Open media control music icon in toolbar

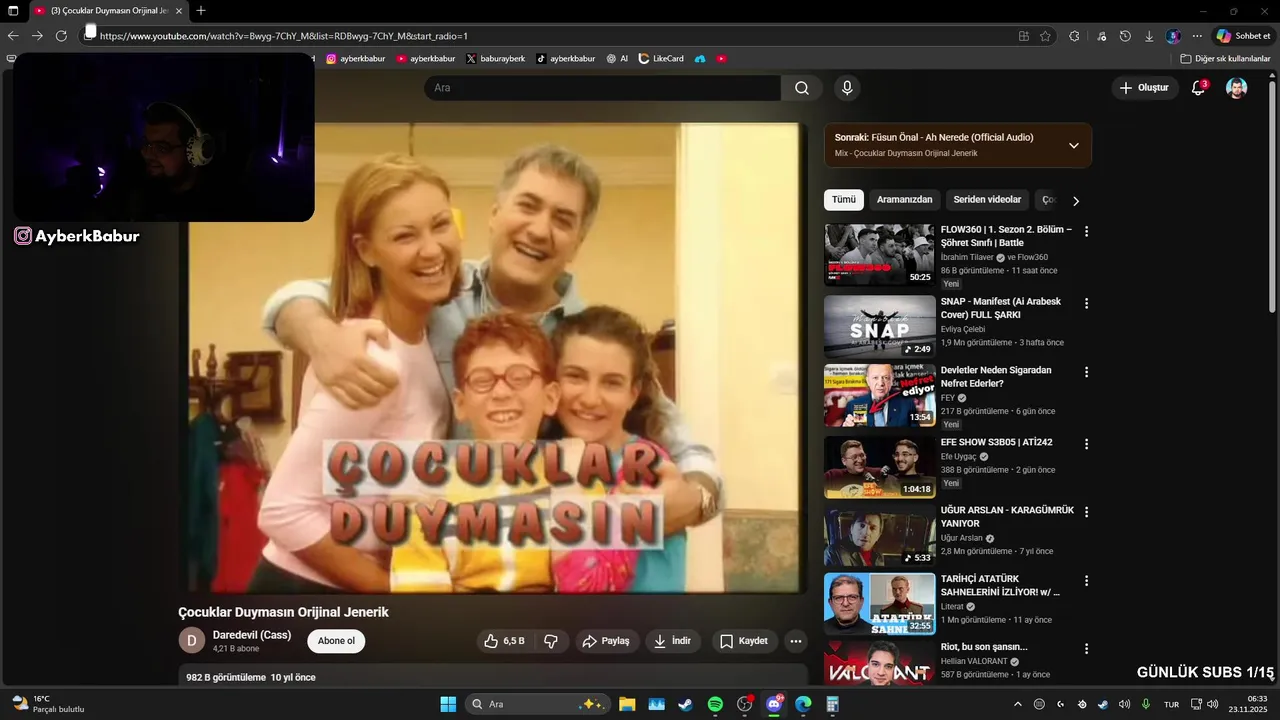coord(1101,36)
